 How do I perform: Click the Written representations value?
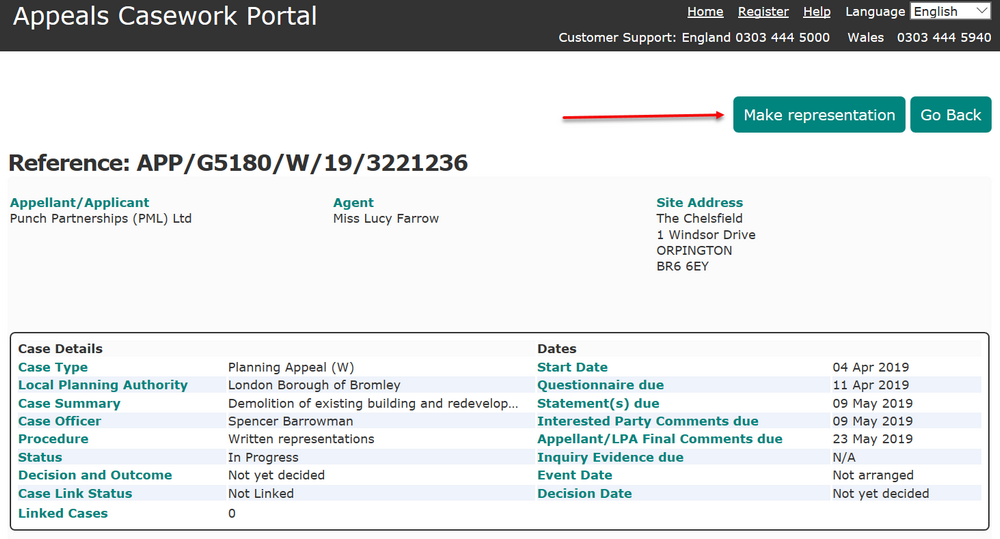pyautogui.click(x=301, y=439)
